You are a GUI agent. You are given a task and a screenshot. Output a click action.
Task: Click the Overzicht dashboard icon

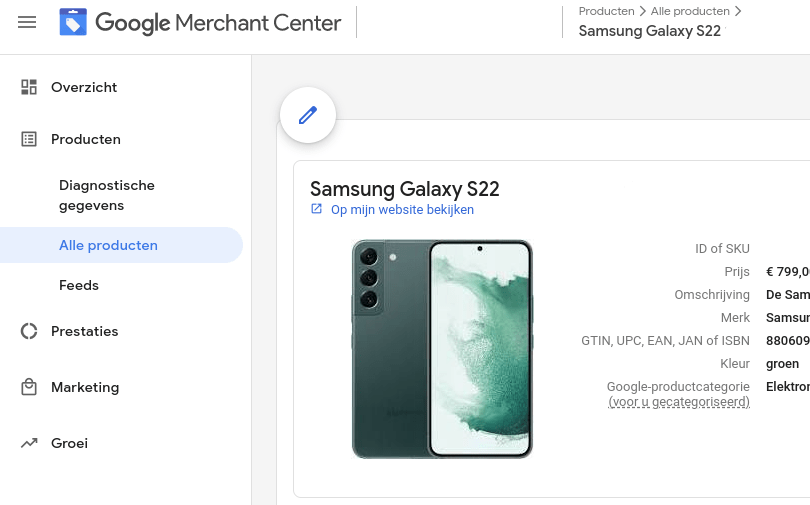[x=29, y=87]
